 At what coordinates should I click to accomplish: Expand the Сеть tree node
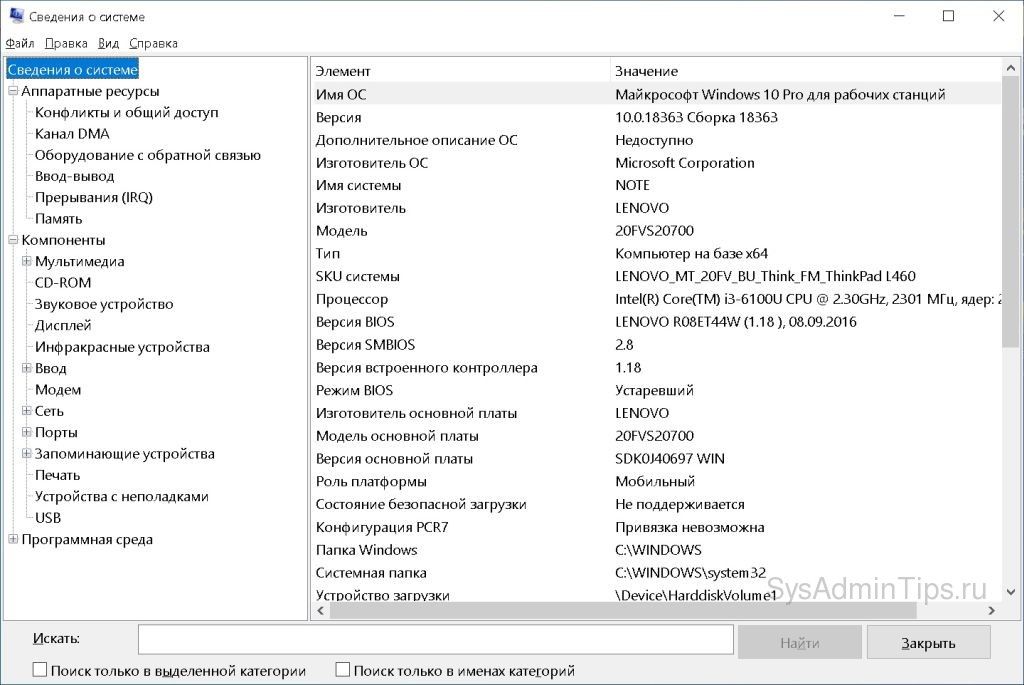(x=27, y=411)
